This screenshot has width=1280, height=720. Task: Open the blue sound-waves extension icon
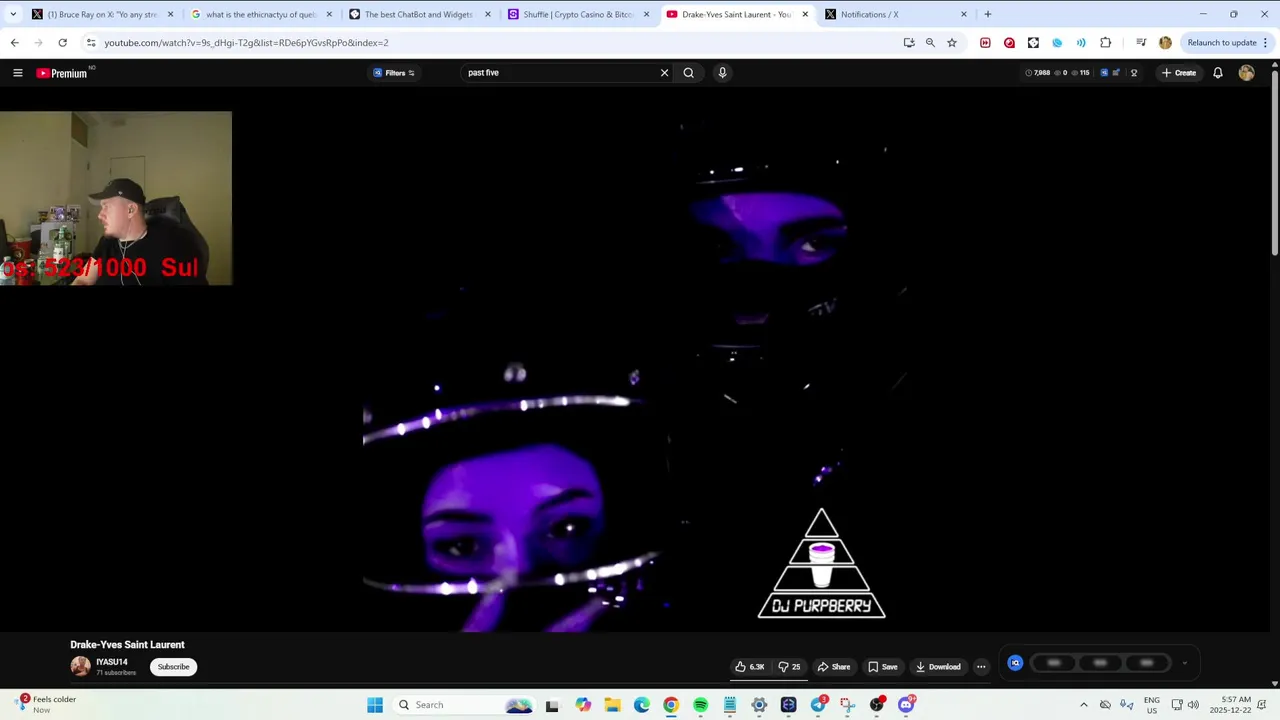(1081, 43)
